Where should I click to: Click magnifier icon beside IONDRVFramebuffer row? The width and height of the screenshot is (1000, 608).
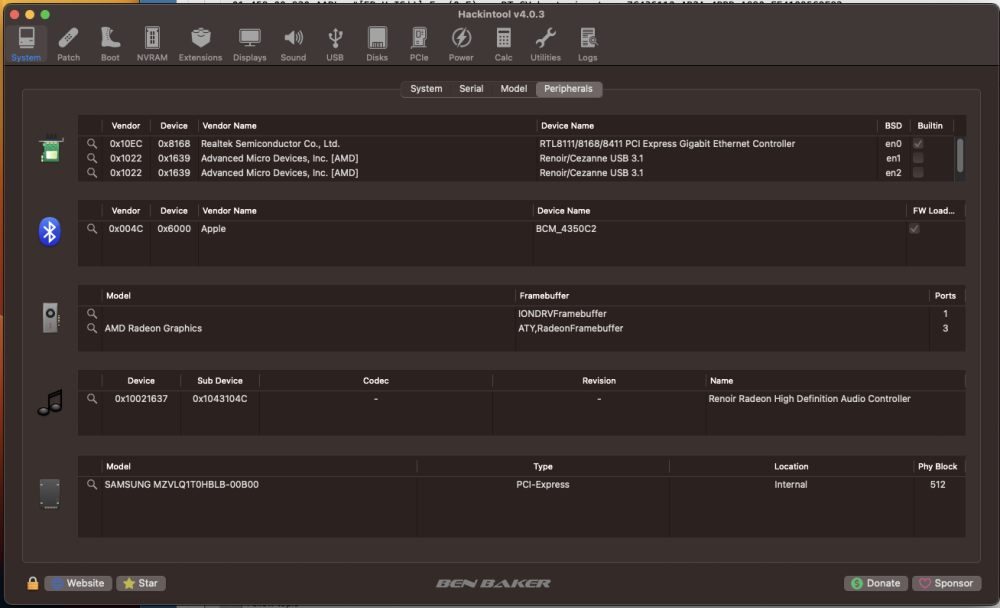[x=92, y=314]
